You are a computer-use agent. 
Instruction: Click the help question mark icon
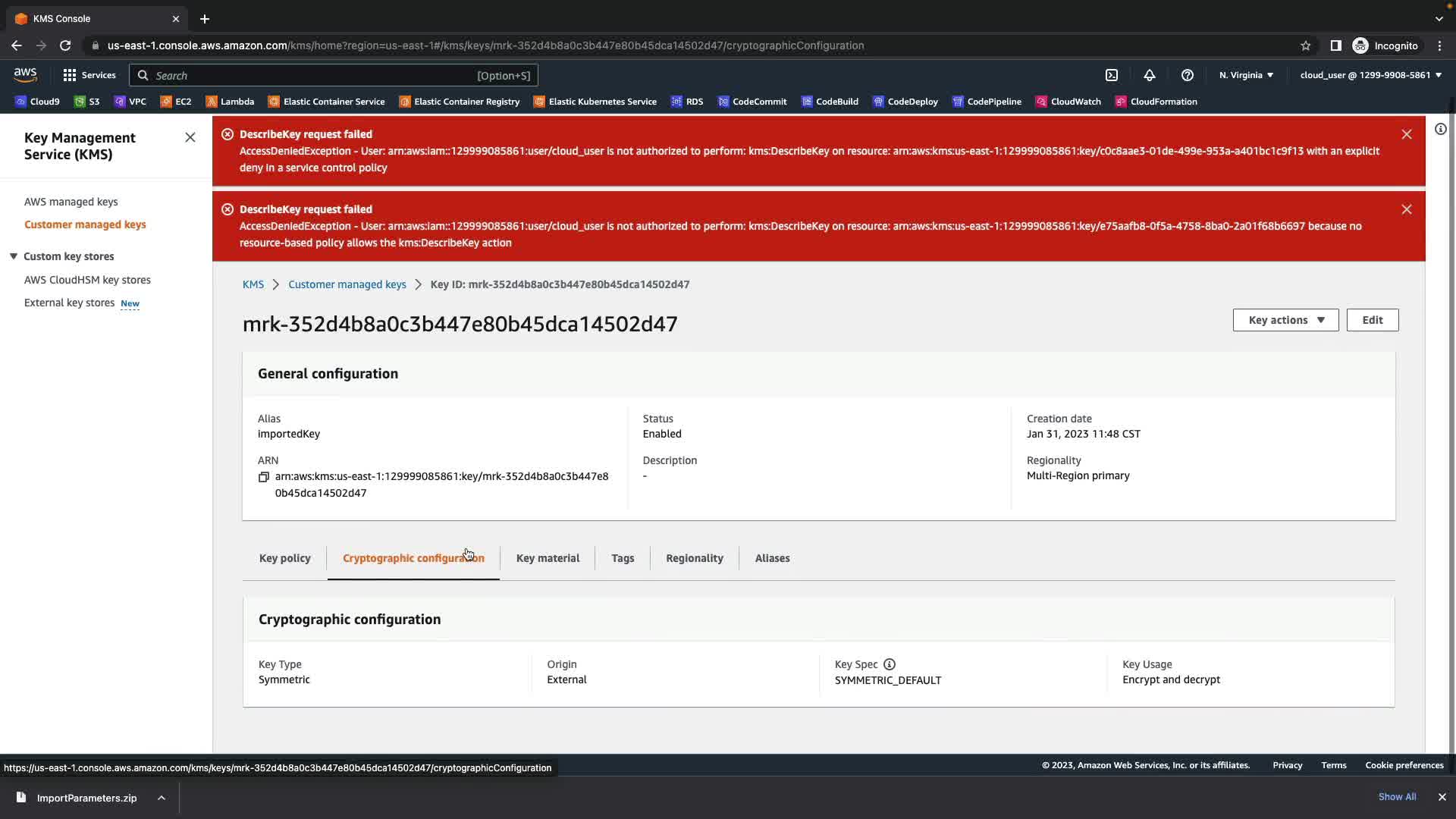pos(1188,75)
